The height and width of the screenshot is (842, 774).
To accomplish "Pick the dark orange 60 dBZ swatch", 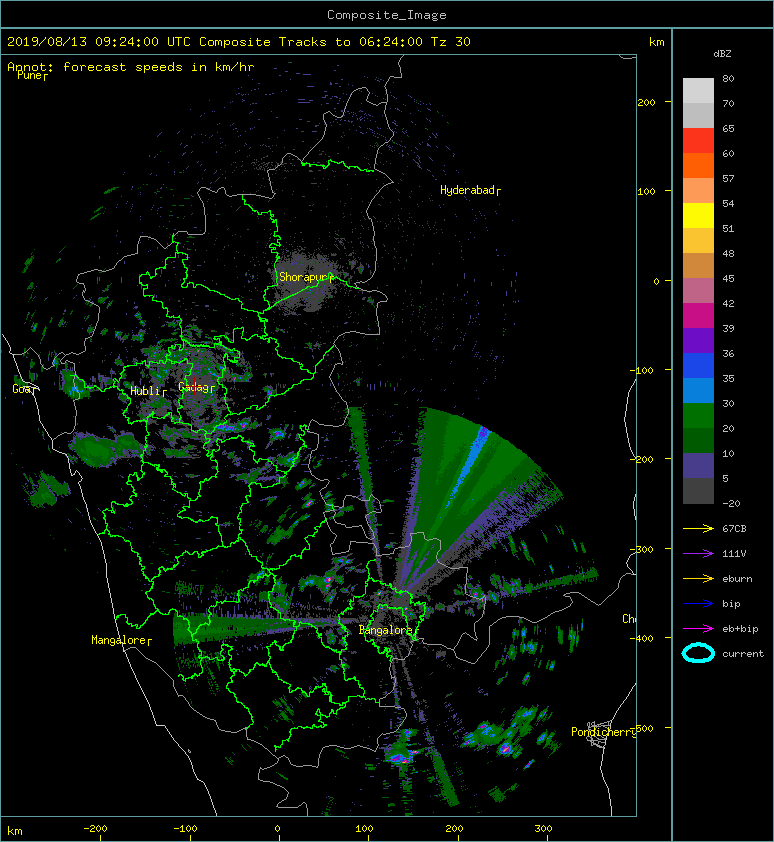I will coord(698,165).
